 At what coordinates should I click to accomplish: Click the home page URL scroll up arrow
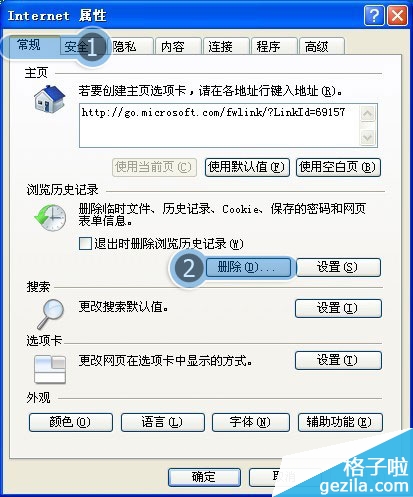pos(367,114)
